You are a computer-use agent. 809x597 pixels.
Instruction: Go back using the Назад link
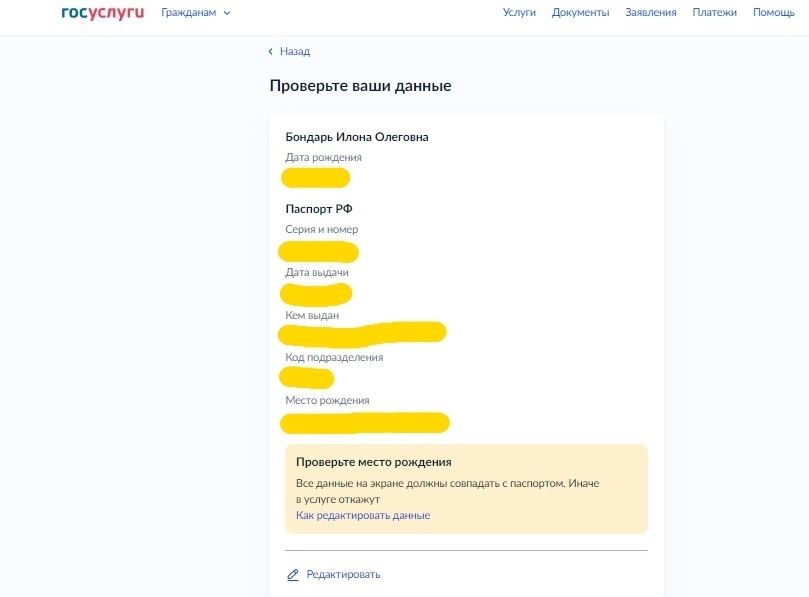[x=293, y=51]
